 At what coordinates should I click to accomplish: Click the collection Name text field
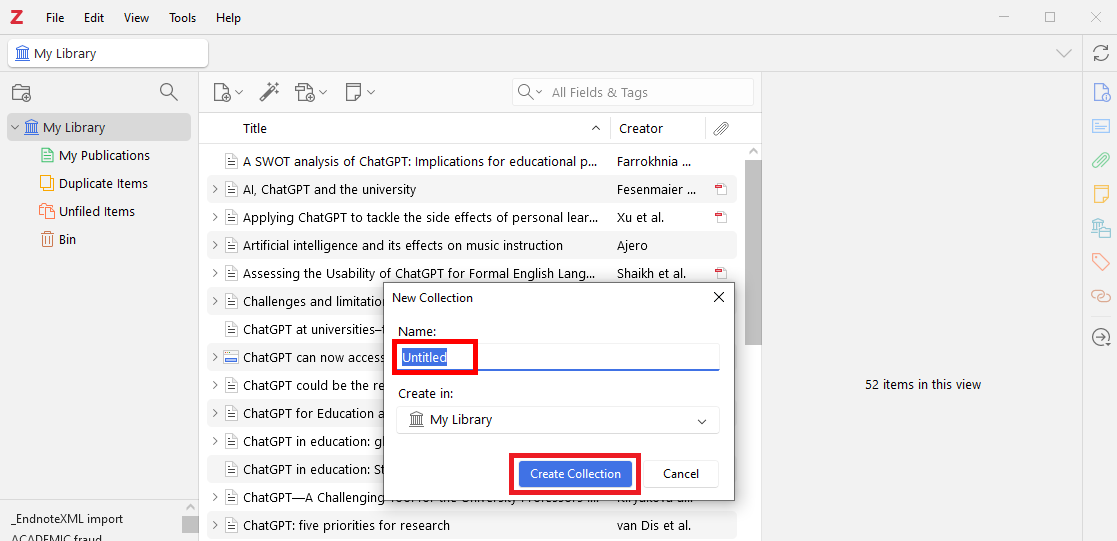click(x=558, y=357)
